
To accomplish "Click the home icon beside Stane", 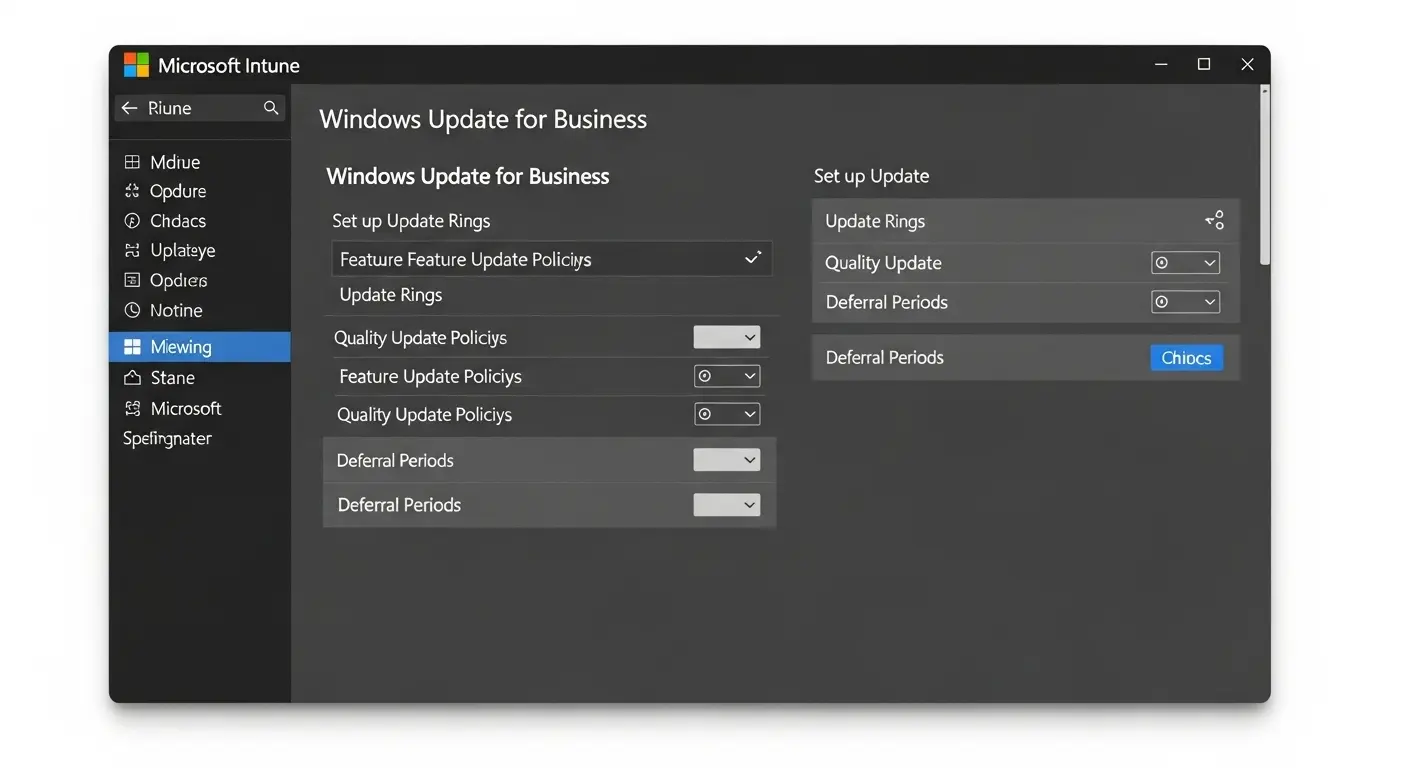I will point(132,378).
